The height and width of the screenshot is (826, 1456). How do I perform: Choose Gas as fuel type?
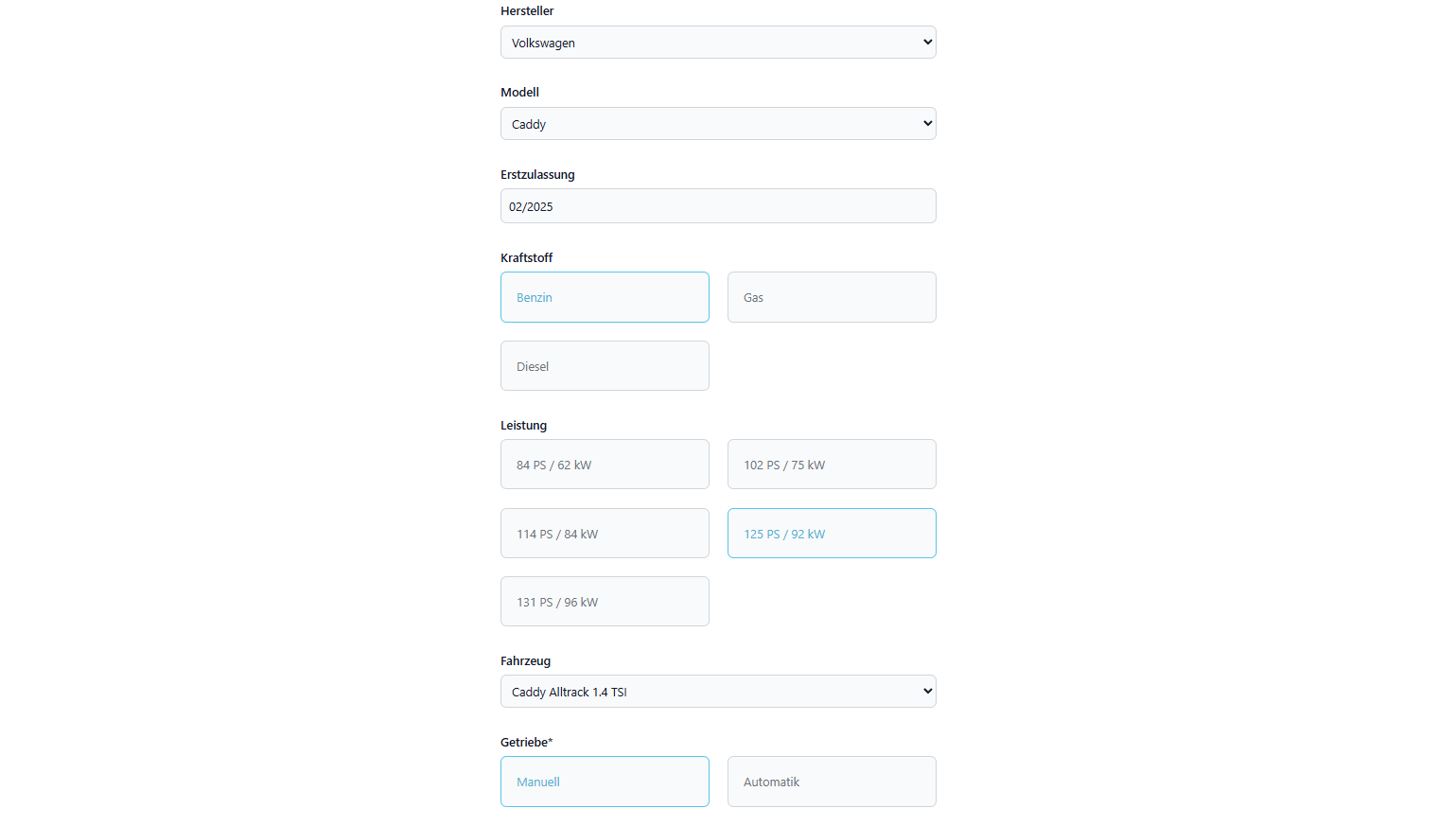click(832, 297)
